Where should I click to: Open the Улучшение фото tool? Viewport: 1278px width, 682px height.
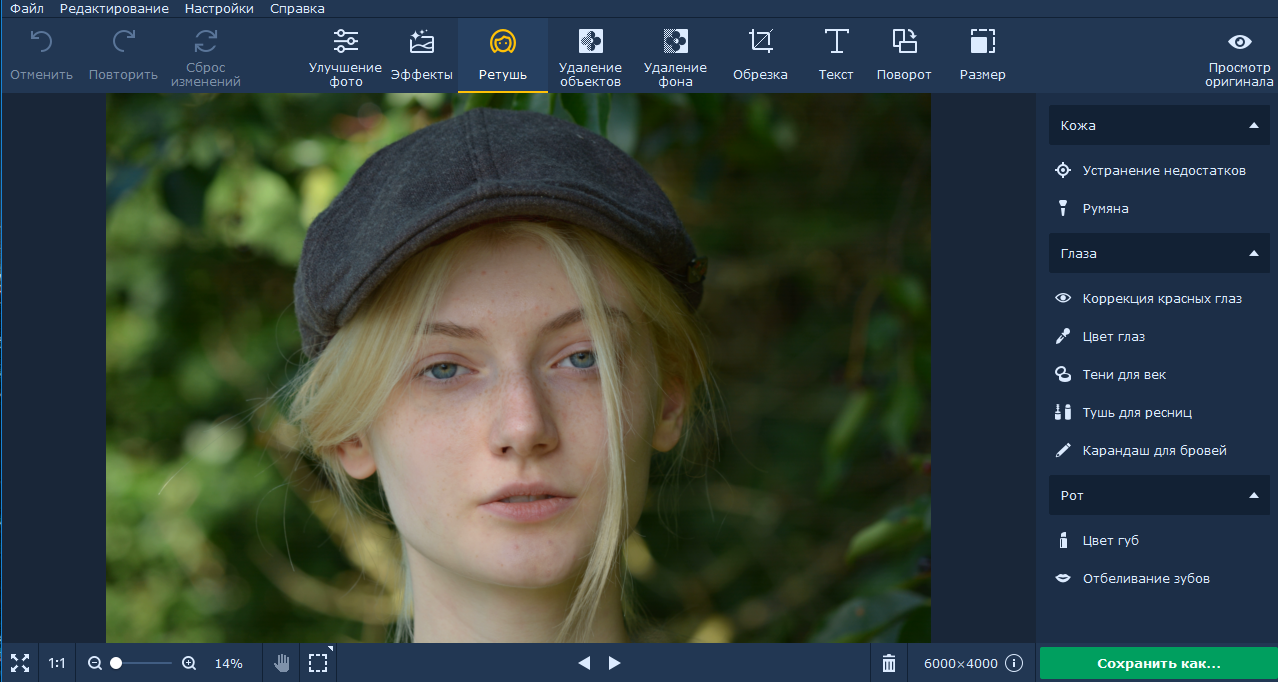coord(345,56)
